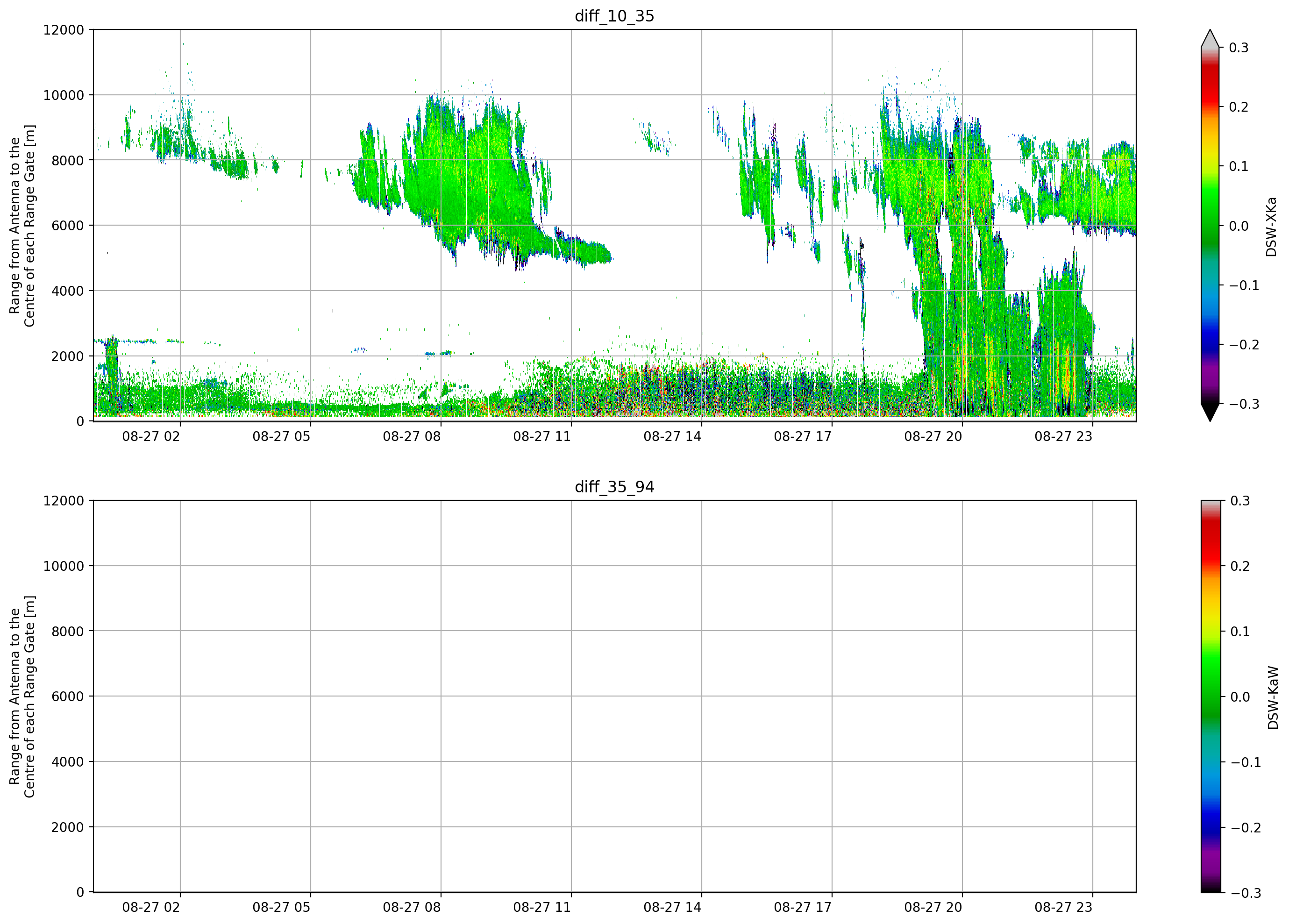Click the 8000 y-tick in the diff_10_35 plot
This screenshot has width=1289, height=924.
click(68, 160)
